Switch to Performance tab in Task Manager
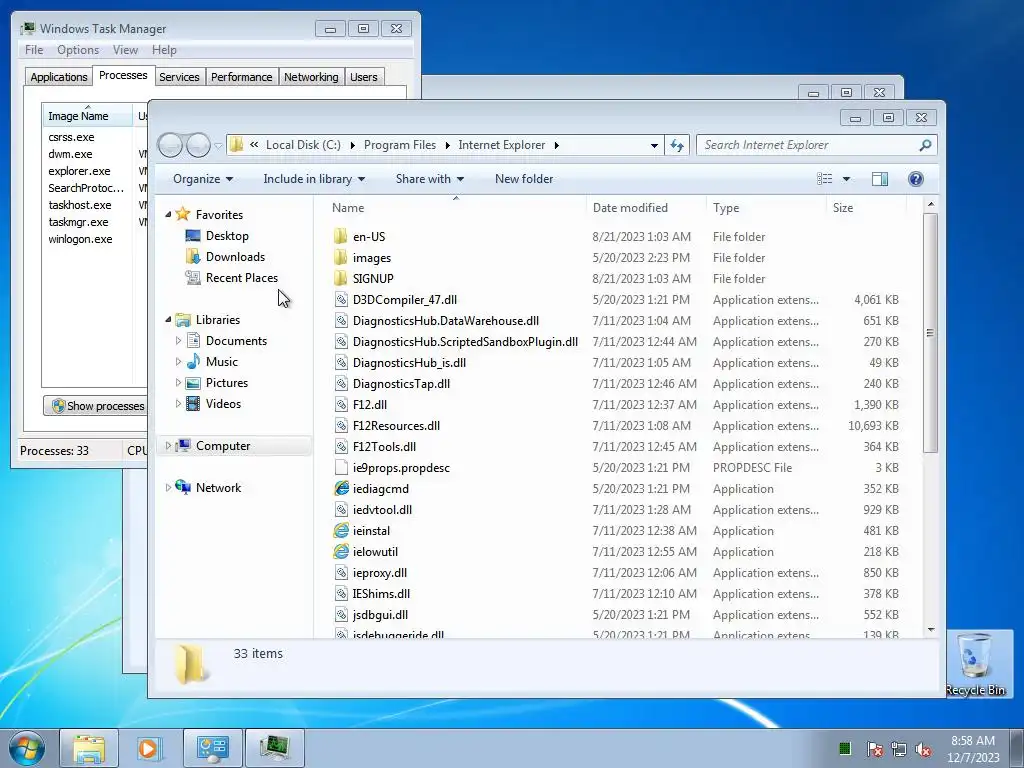The height and width of the screenshot is (768, 1024). (241, 77)
